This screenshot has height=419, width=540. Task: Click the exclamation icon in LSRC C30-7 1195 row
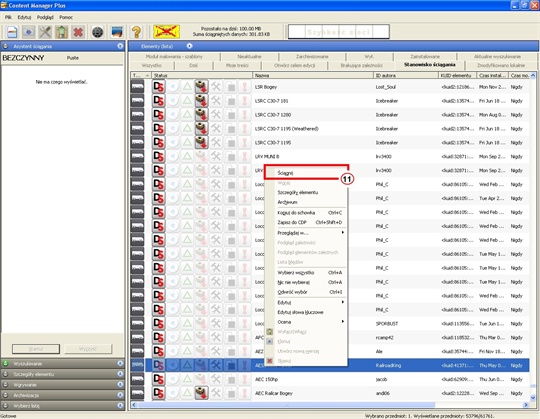pyautogui.click(x=245, y=142)
